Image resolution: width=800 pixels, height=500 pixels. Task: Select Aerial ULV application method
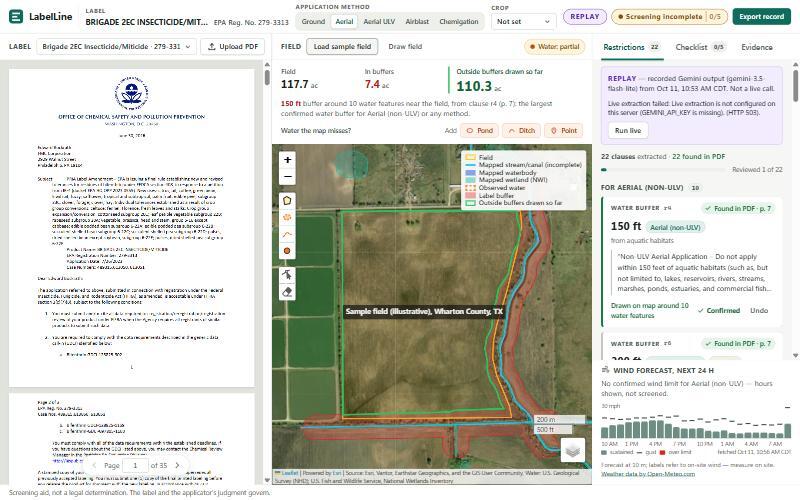[x=379, y=21]
